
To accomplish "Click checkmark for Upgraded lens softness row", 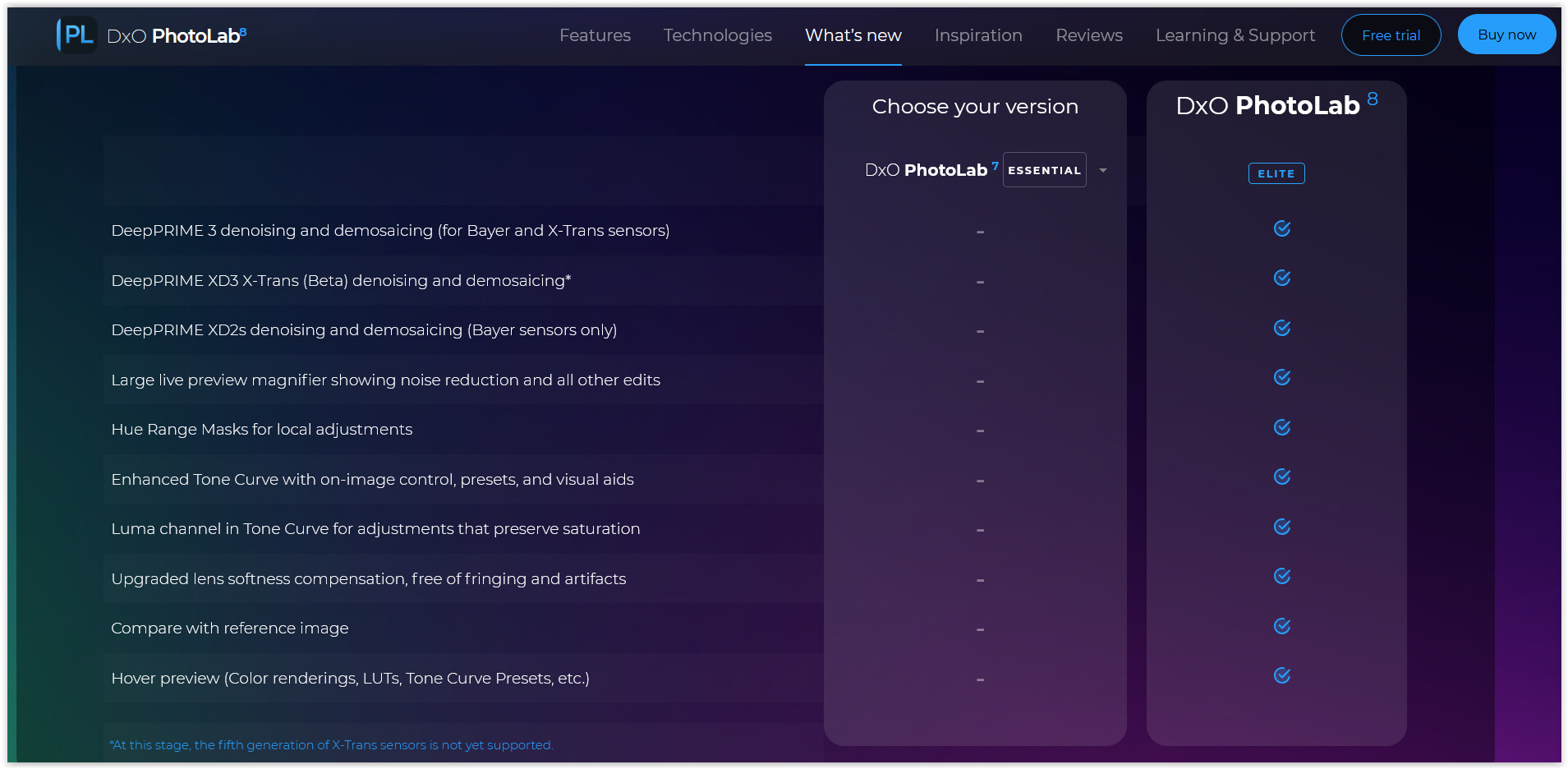I will [1281, 576].
